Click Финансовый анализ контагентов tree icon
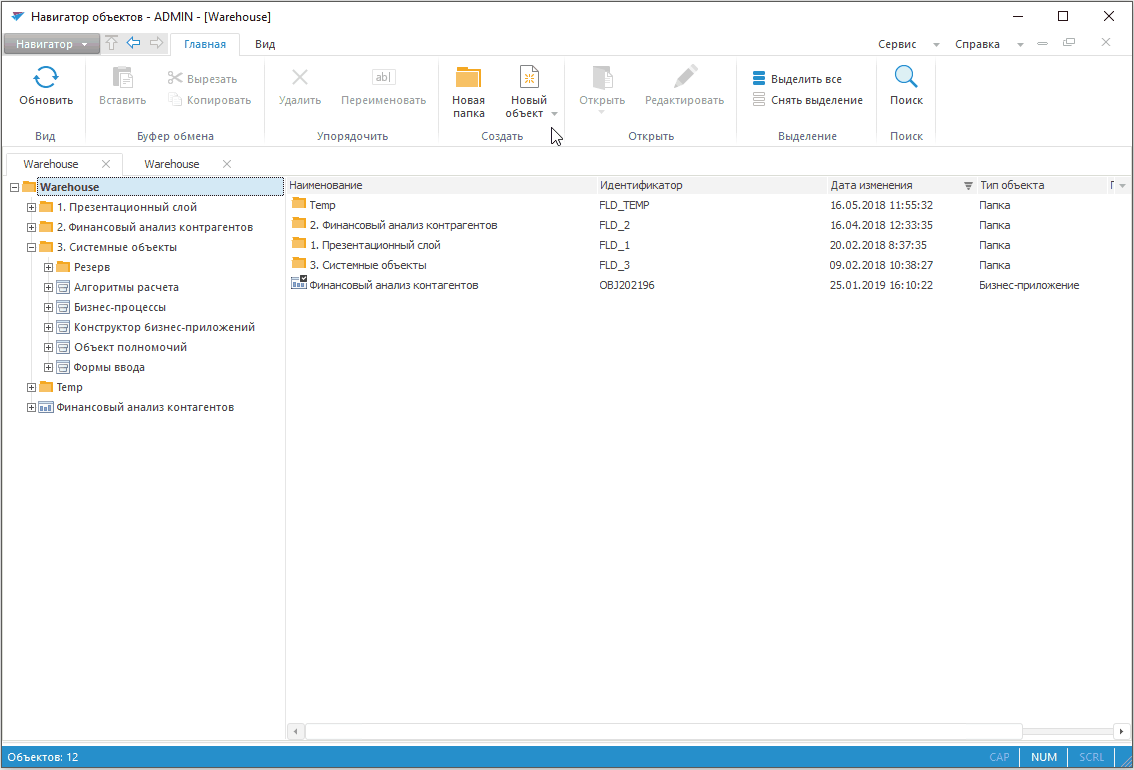 coord(46,407)
